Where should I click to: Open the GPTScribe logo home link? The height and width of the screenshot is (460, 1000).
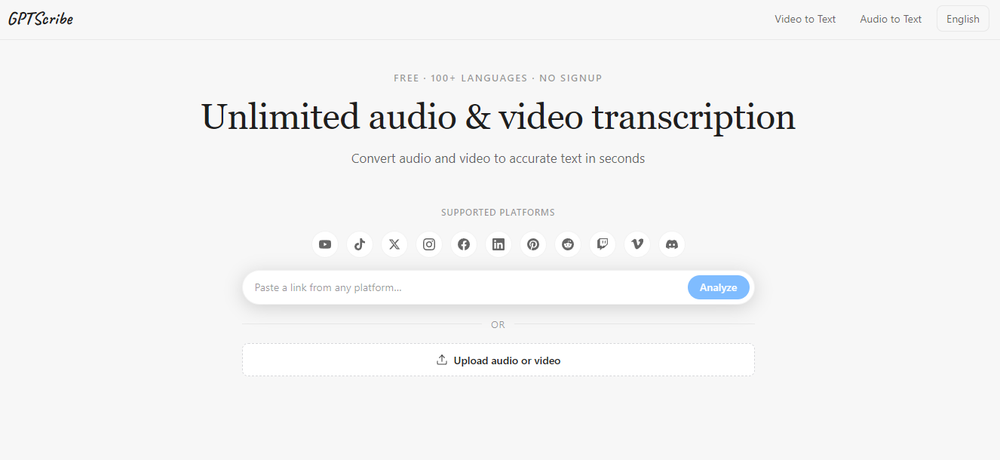coord(41,19)
